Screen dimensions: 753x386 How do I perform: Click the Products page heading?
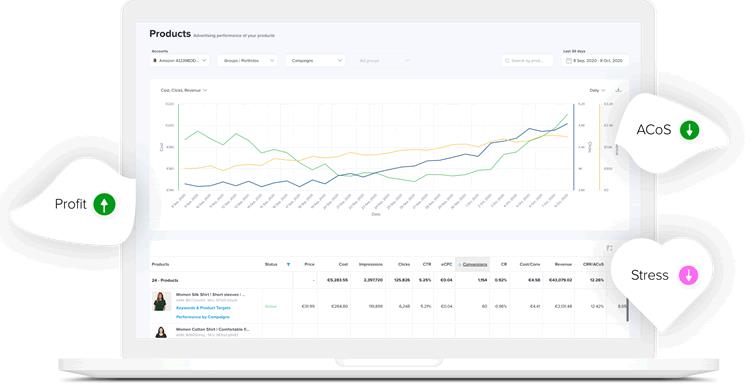pyautogui.click(x=170, y=34)
